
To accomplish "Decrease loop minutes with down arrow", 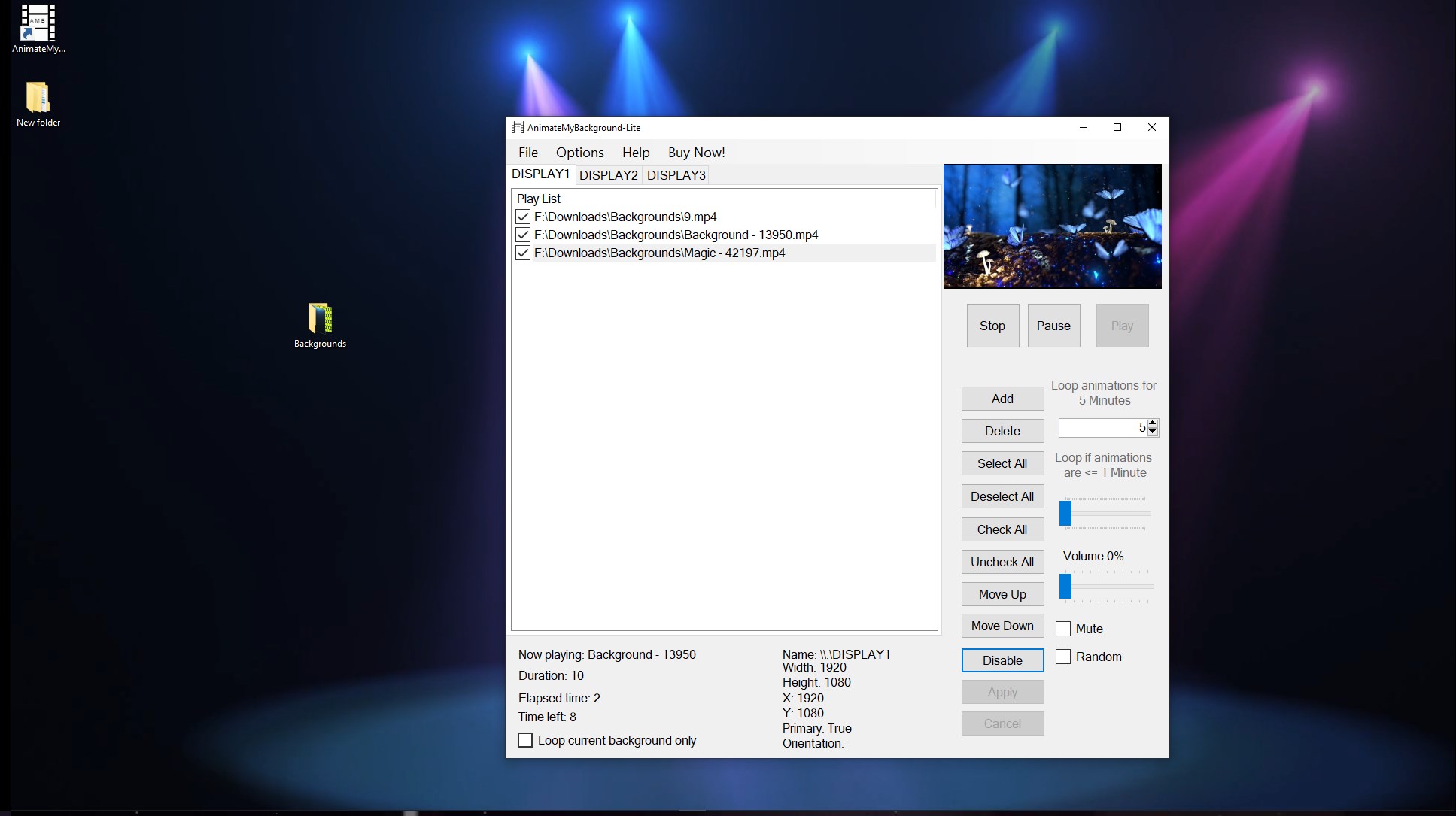I will pyautogui.click(x=1152, y=432).
